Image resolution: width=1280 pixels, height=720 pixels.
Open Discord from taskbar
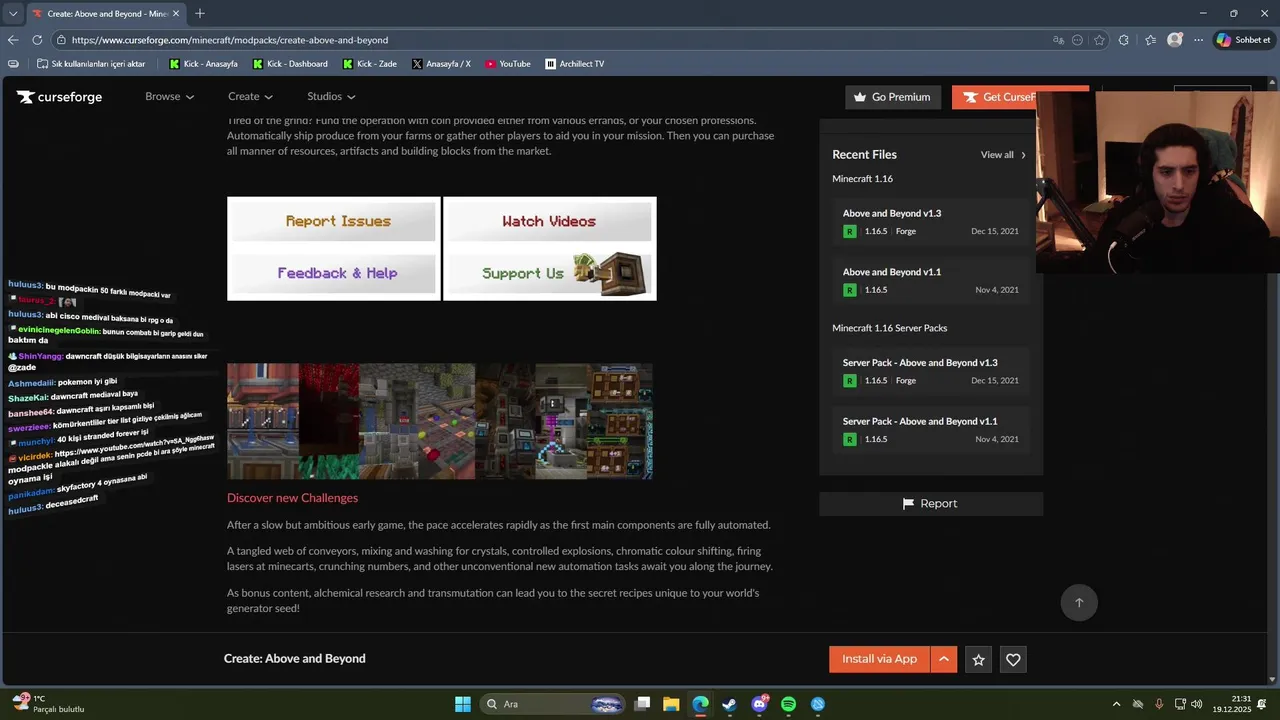tap(760, 704)
